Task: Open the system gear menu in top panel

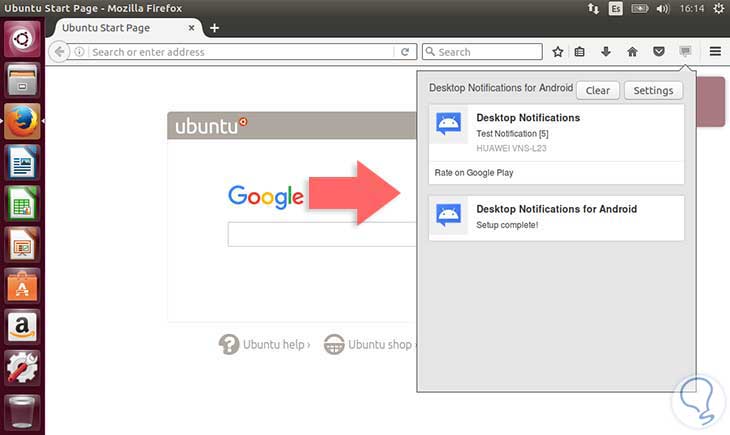Action: [x=719, y=8]
